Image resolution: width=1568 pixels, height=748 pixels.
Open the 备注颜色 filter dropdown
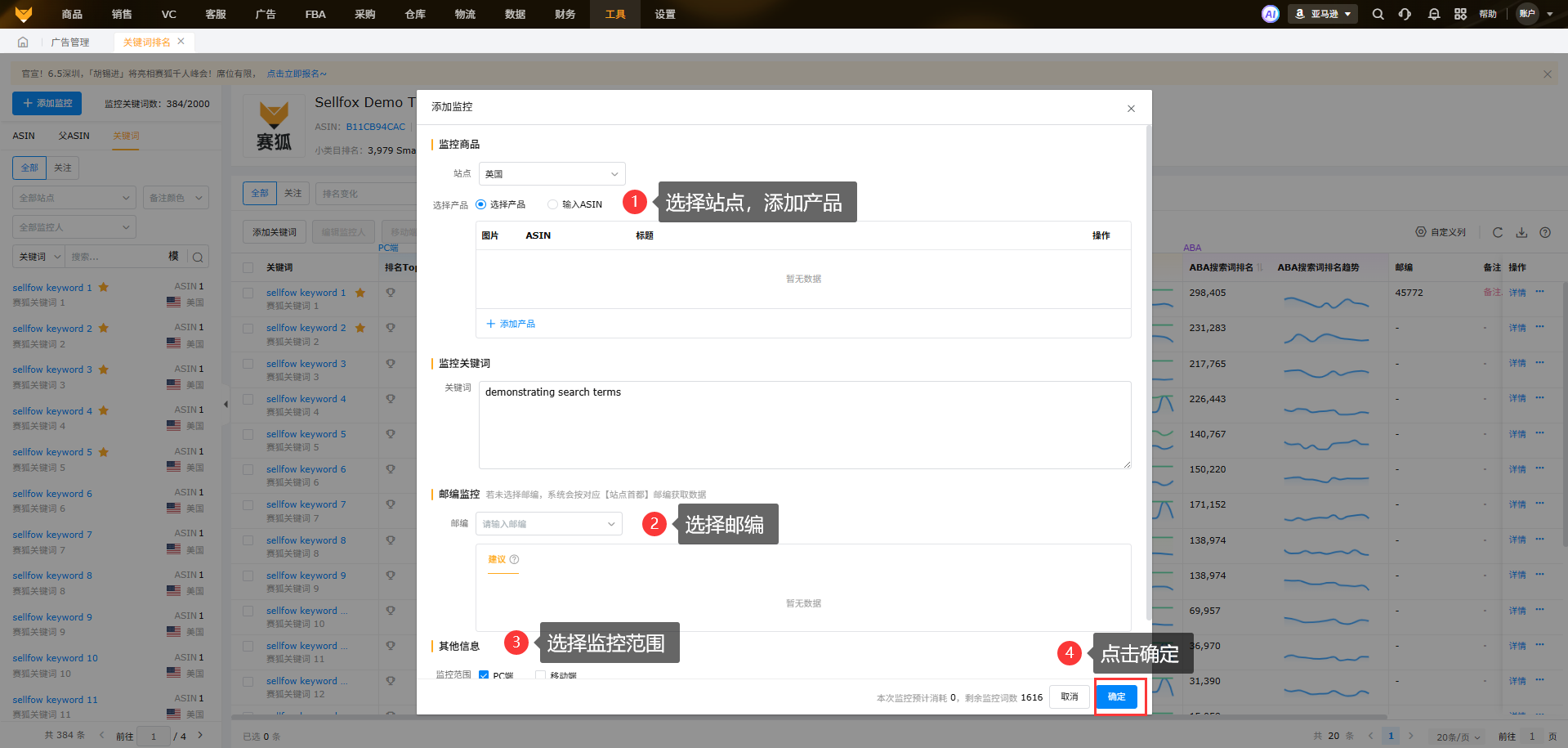(x=176, y=198)
